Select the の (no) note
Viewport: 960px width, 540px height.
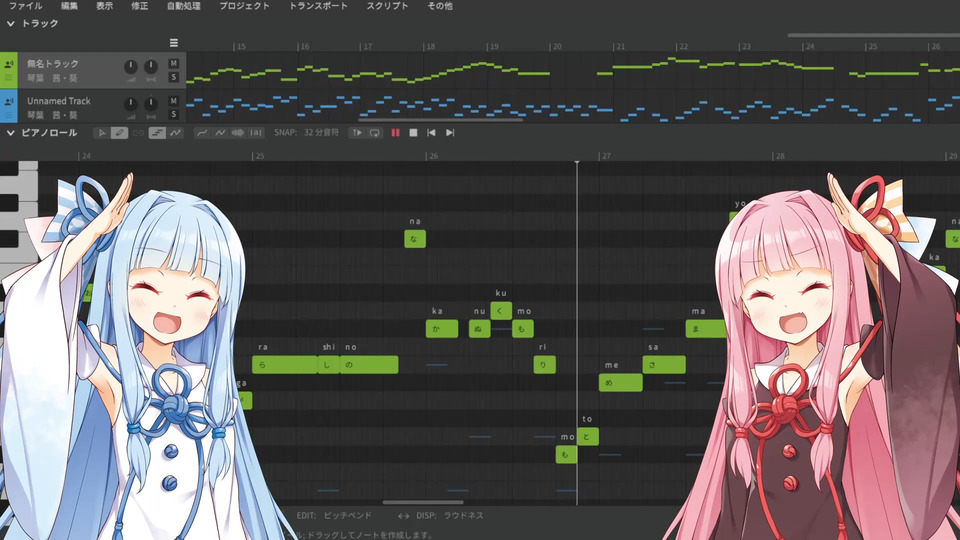click(369, 365)
